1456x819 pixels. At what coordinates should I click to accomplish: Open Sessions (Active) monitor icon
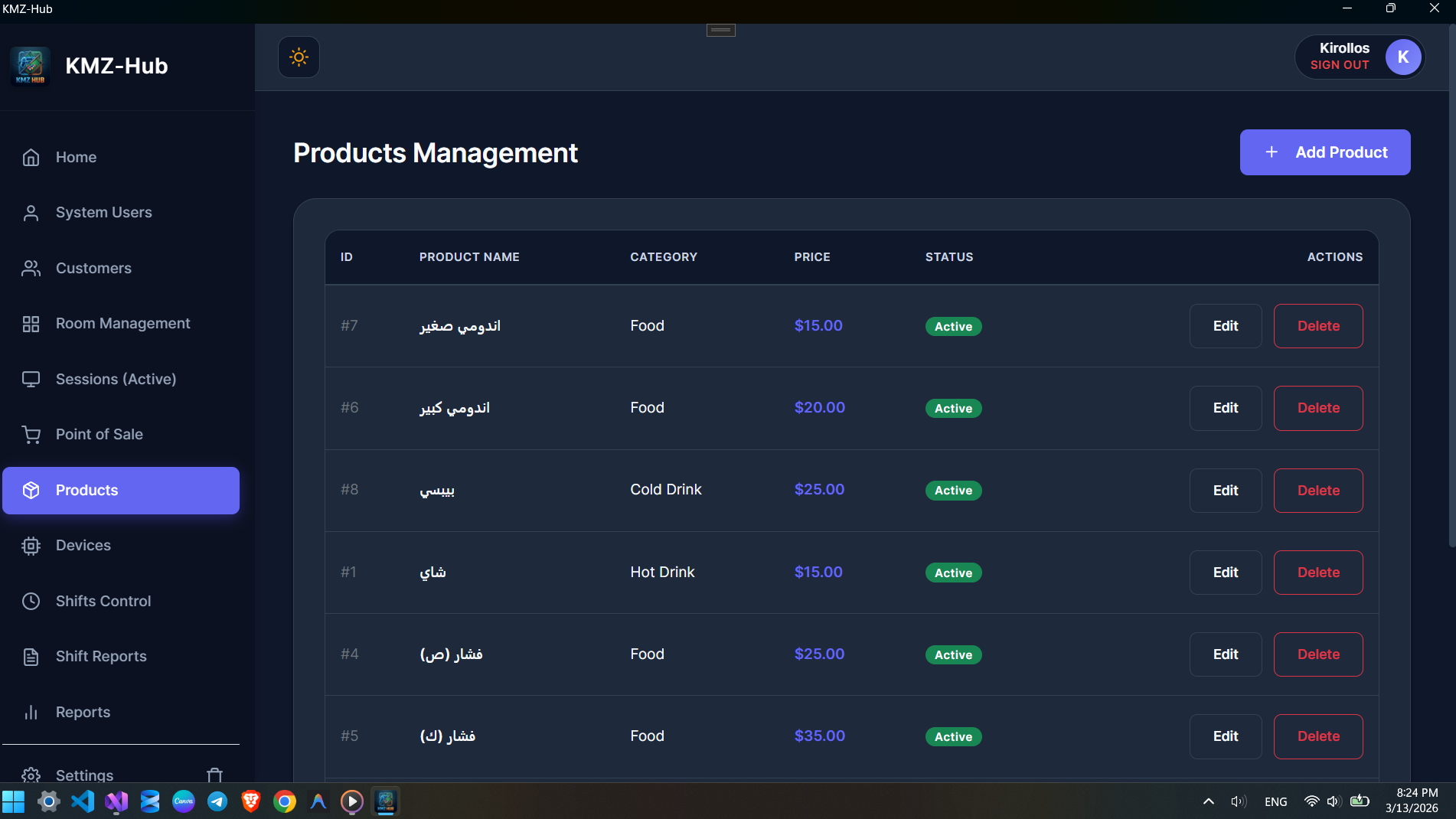pyautogui.click(x=31, y=379)
